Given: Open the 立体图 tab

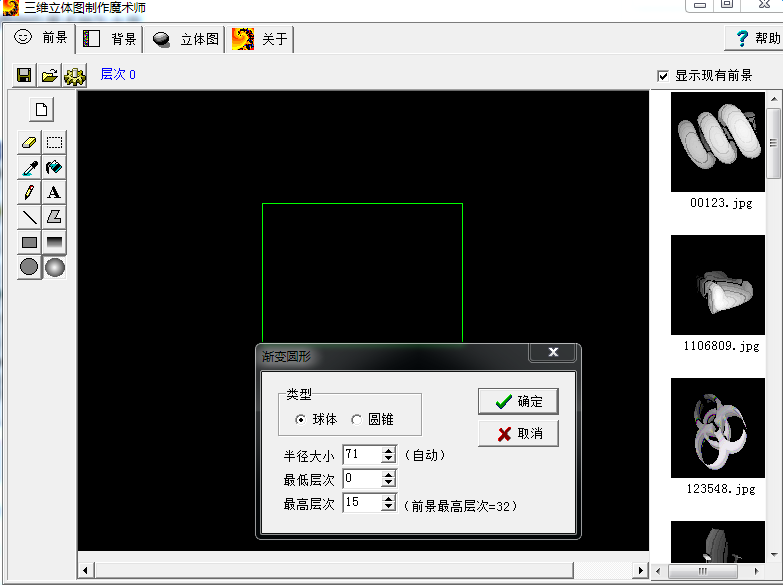Looking at the screenshot, I should (185, 39).
